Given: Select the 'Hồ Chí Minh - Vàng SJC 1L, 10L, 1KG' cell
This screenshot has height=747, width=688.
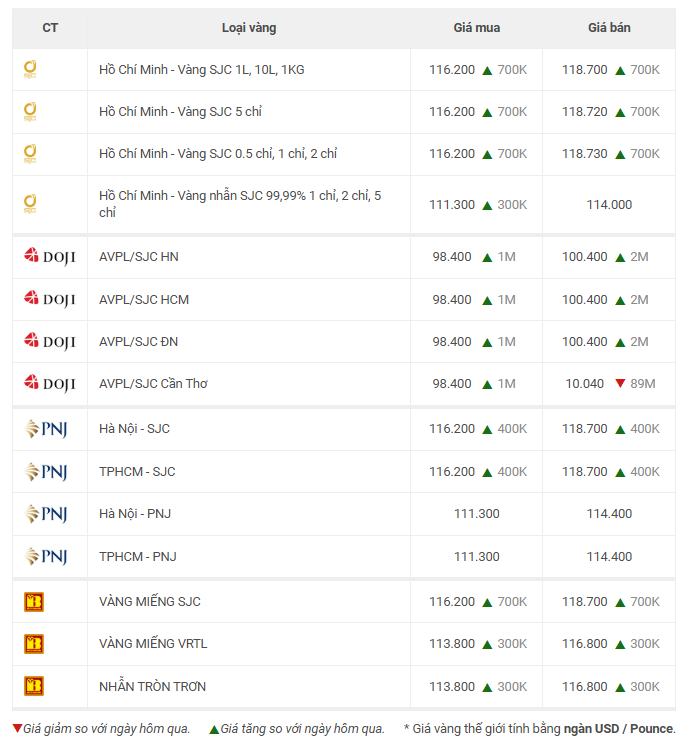Looking at the screenshot, I should tap(249, 70).
